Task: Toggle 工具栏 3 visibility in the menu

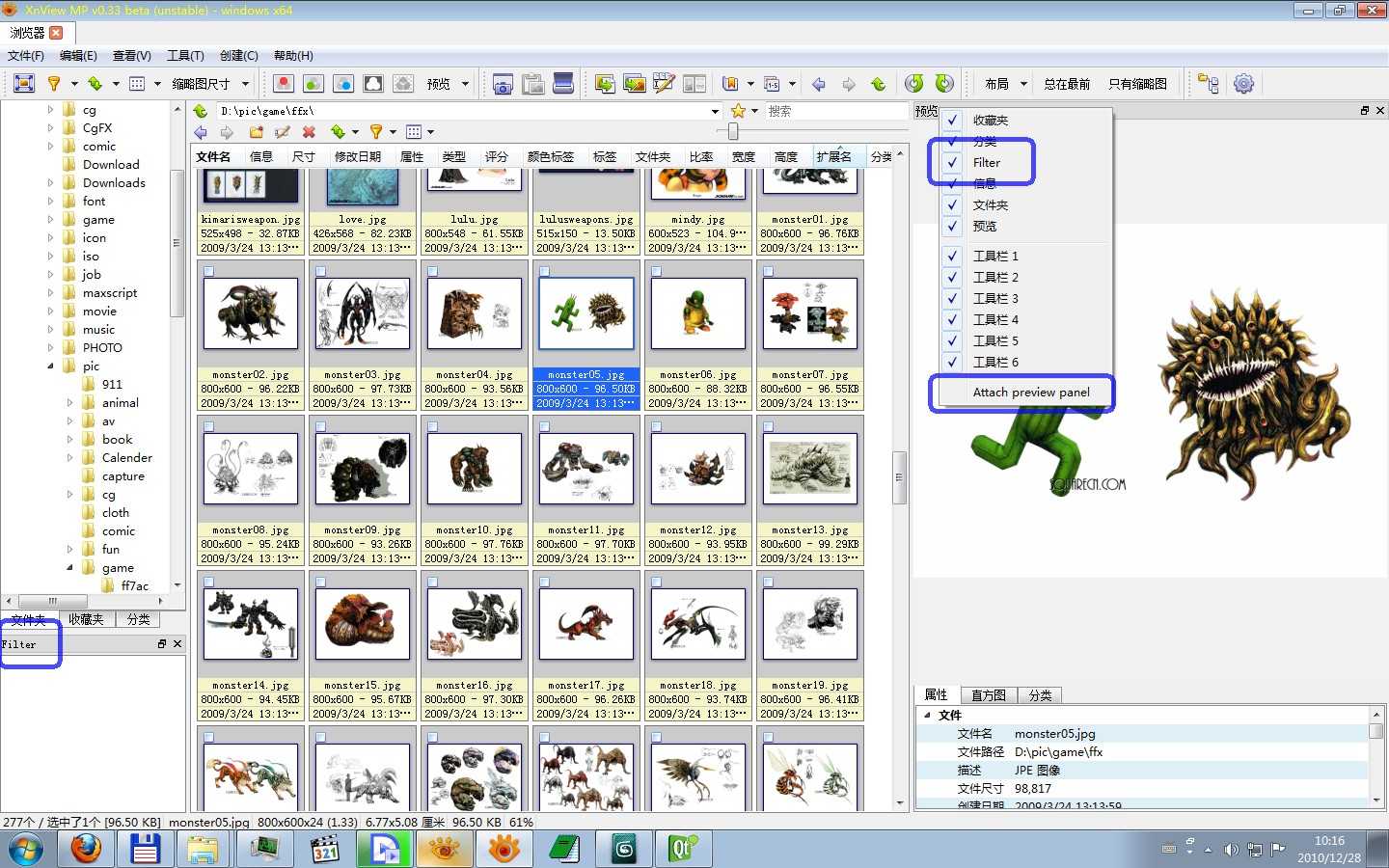Action: 952,299
